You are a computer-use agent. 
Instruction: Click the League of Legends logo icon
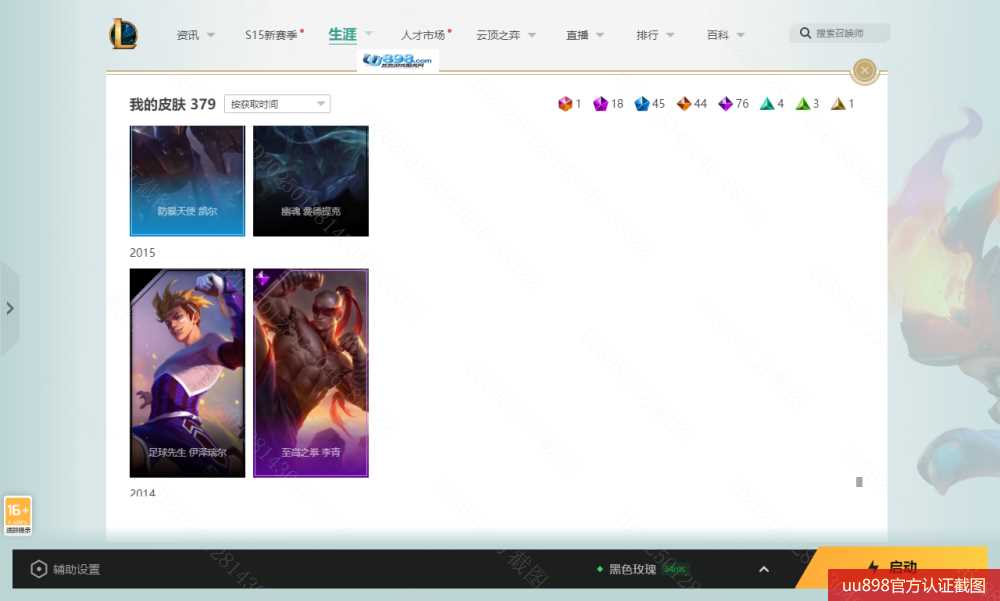point(123,34)
